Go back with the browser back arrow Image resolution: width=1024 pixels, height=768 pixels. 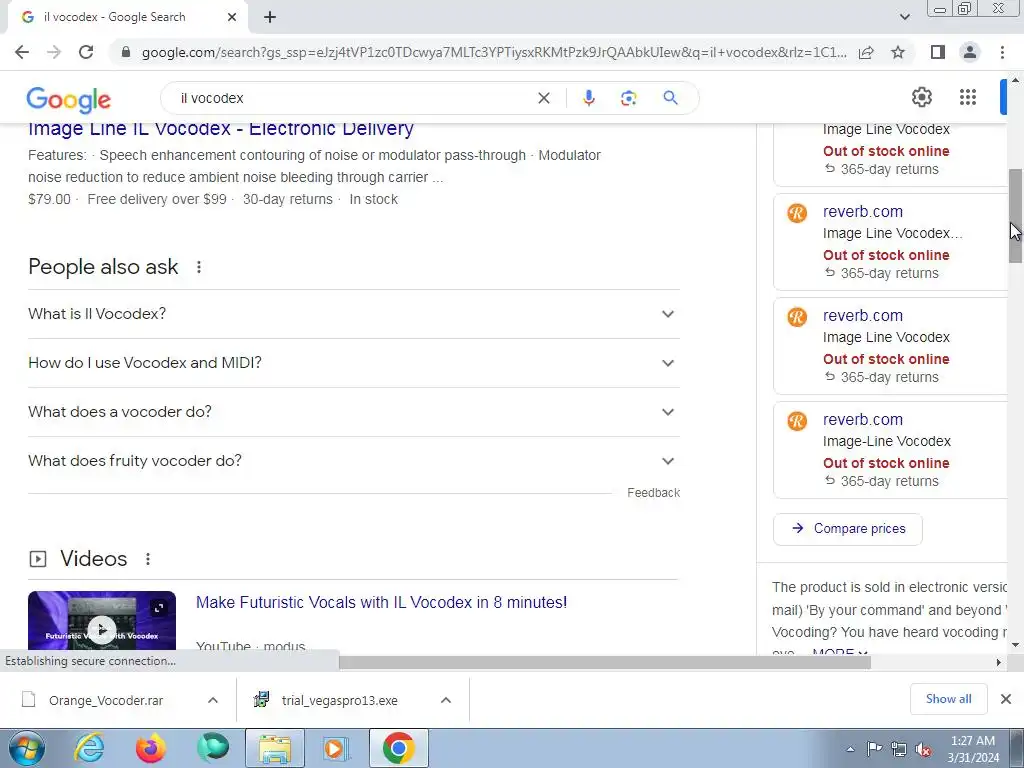point(22,52)
